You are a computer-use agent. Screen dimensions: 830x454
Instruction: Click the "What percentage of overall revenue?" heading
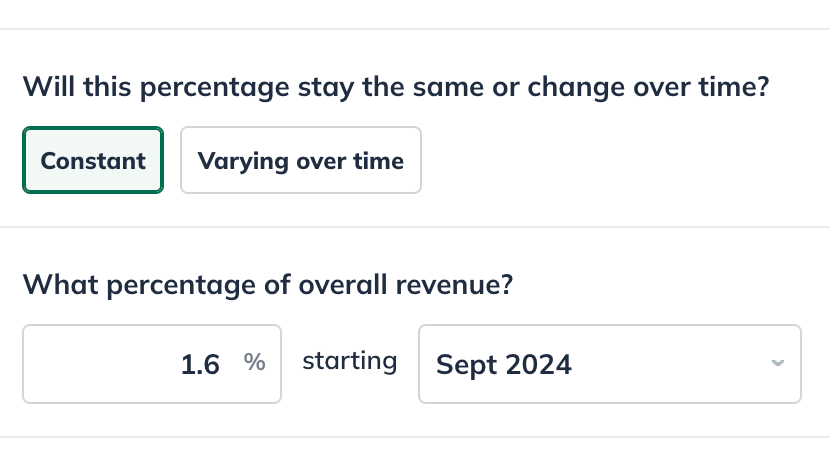tap(268, 286)
